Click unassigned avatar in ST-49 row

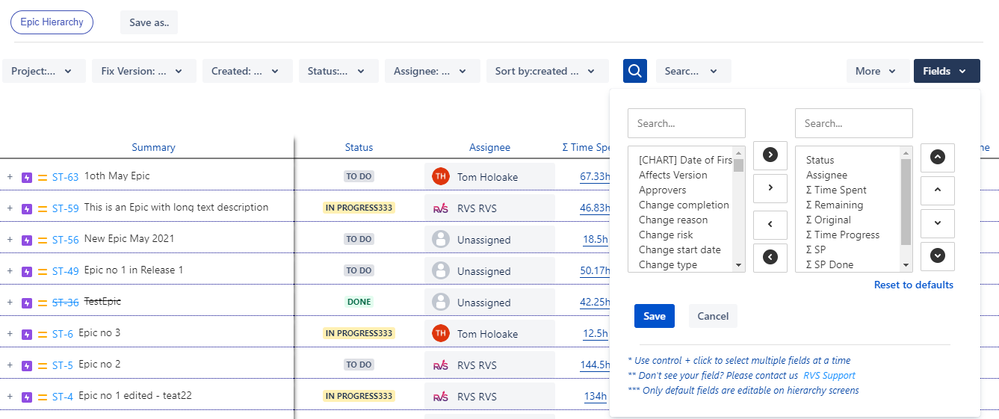point(440,271)
